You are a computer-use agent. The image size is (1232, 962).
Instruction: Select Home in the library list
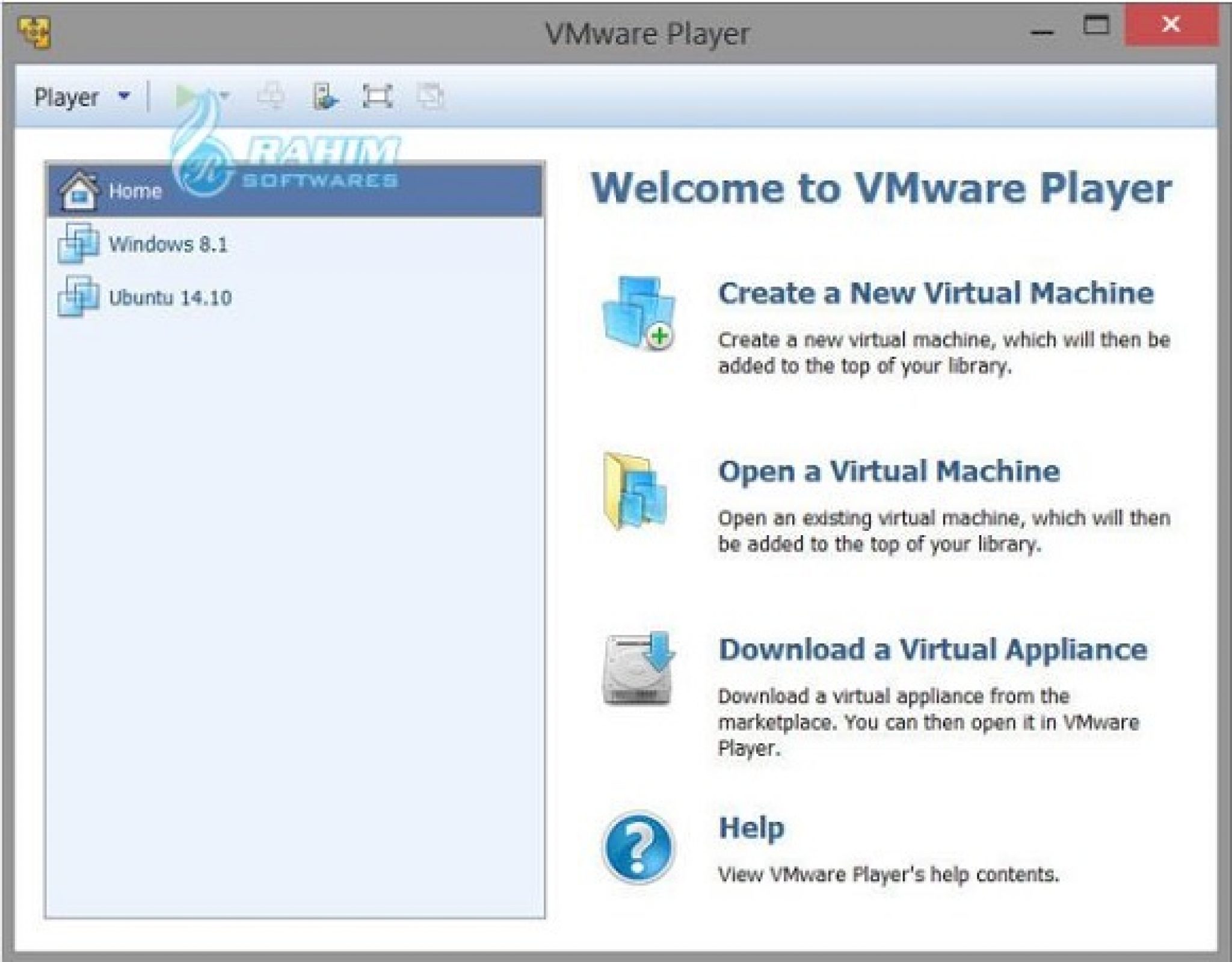[x=135, y=191]
